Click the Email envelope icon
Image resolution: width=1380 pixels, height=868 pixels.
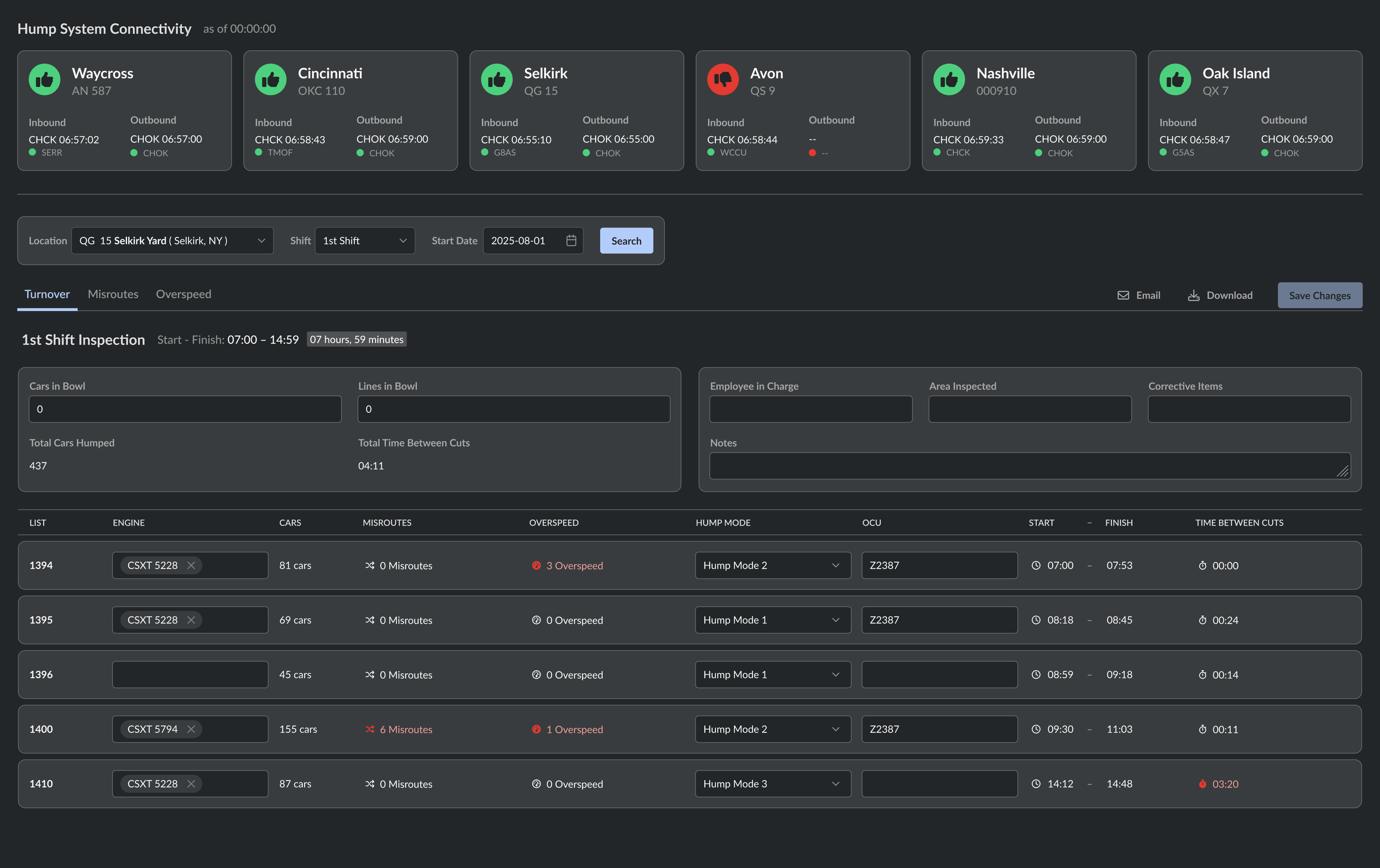click(x=1123, y=295)
